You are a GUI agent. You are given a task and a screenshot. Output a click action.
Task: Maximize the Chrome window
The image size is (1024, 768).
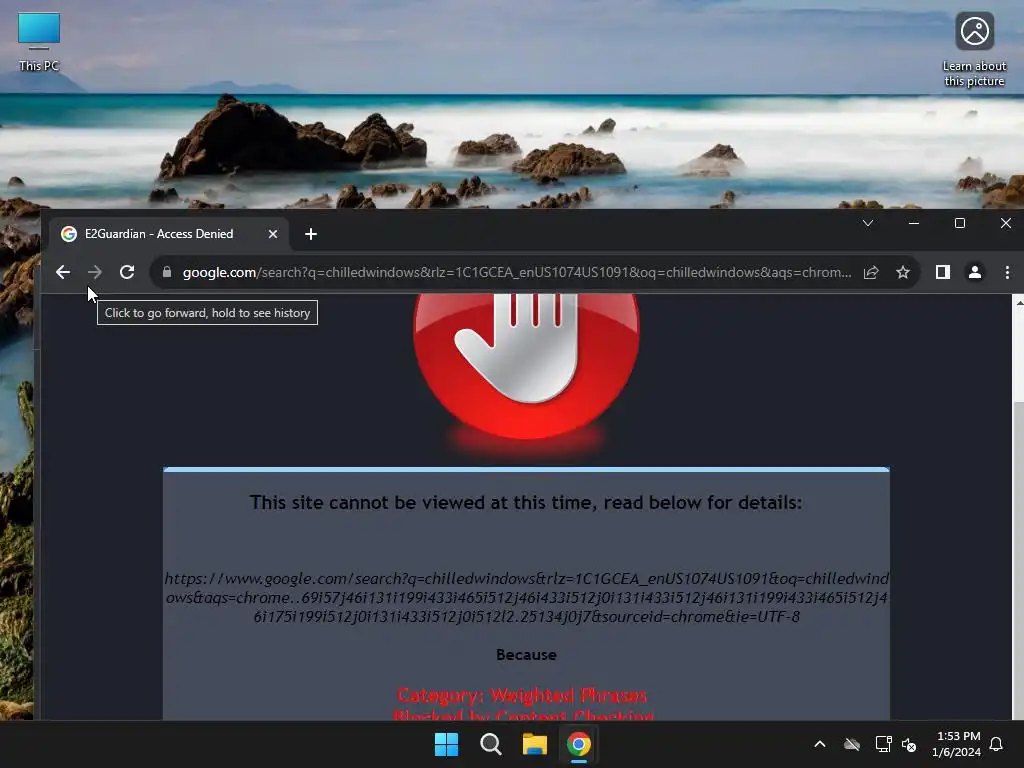959,223
